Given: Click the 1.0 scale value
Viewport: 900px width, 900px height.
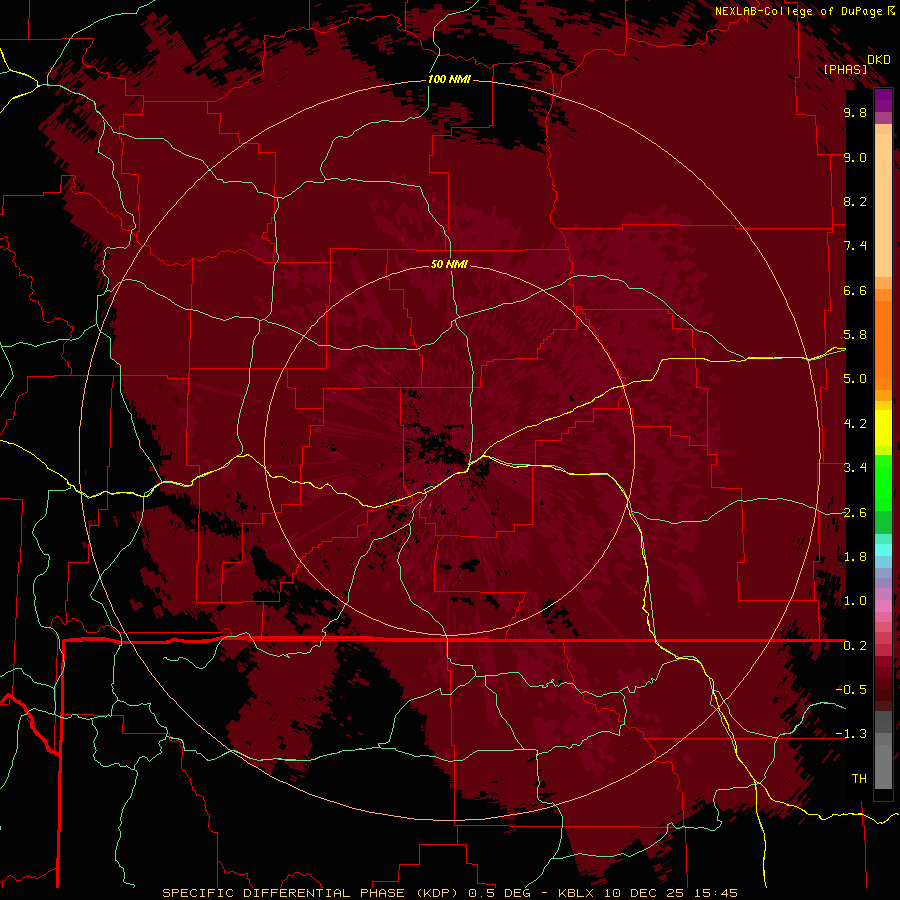Looking at the screenshot, I should pyautogui.click(x=855, y=601).
